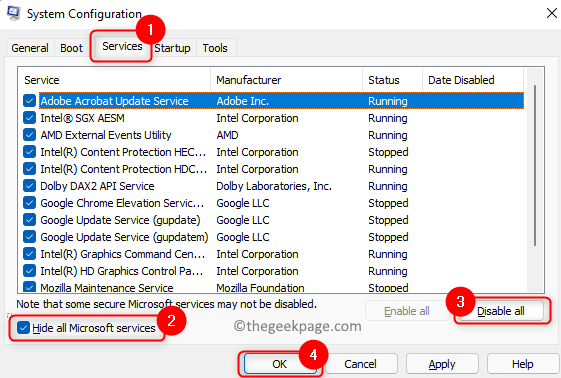
Task: Select Intel(R) Graphics Command Center service name
Action: pyautogui.click(x=123, y=254)
